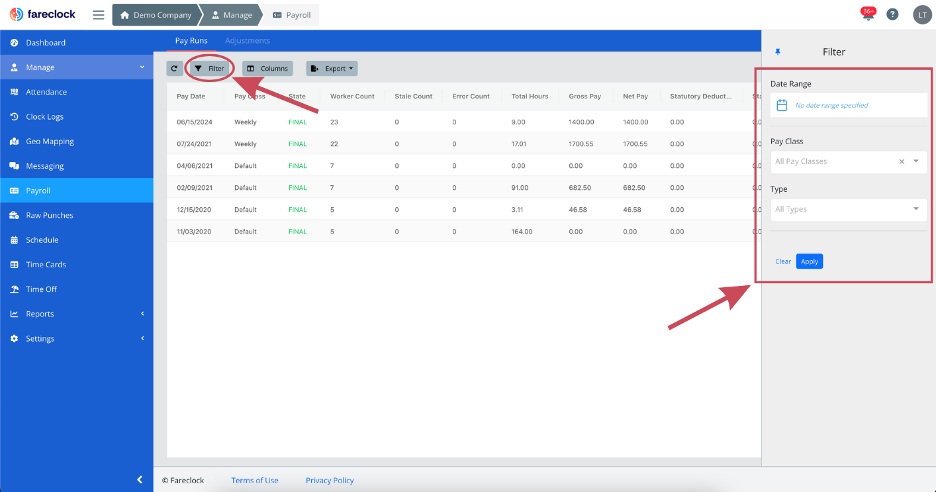Screen dimensions: 936x492
Task: Open the LT user avatar menu
Action: click(x=922, y=15)
